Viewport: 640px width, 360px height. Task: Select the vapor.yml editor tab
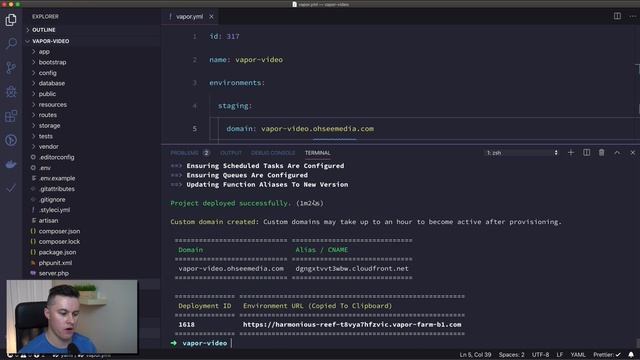(189, 17)
